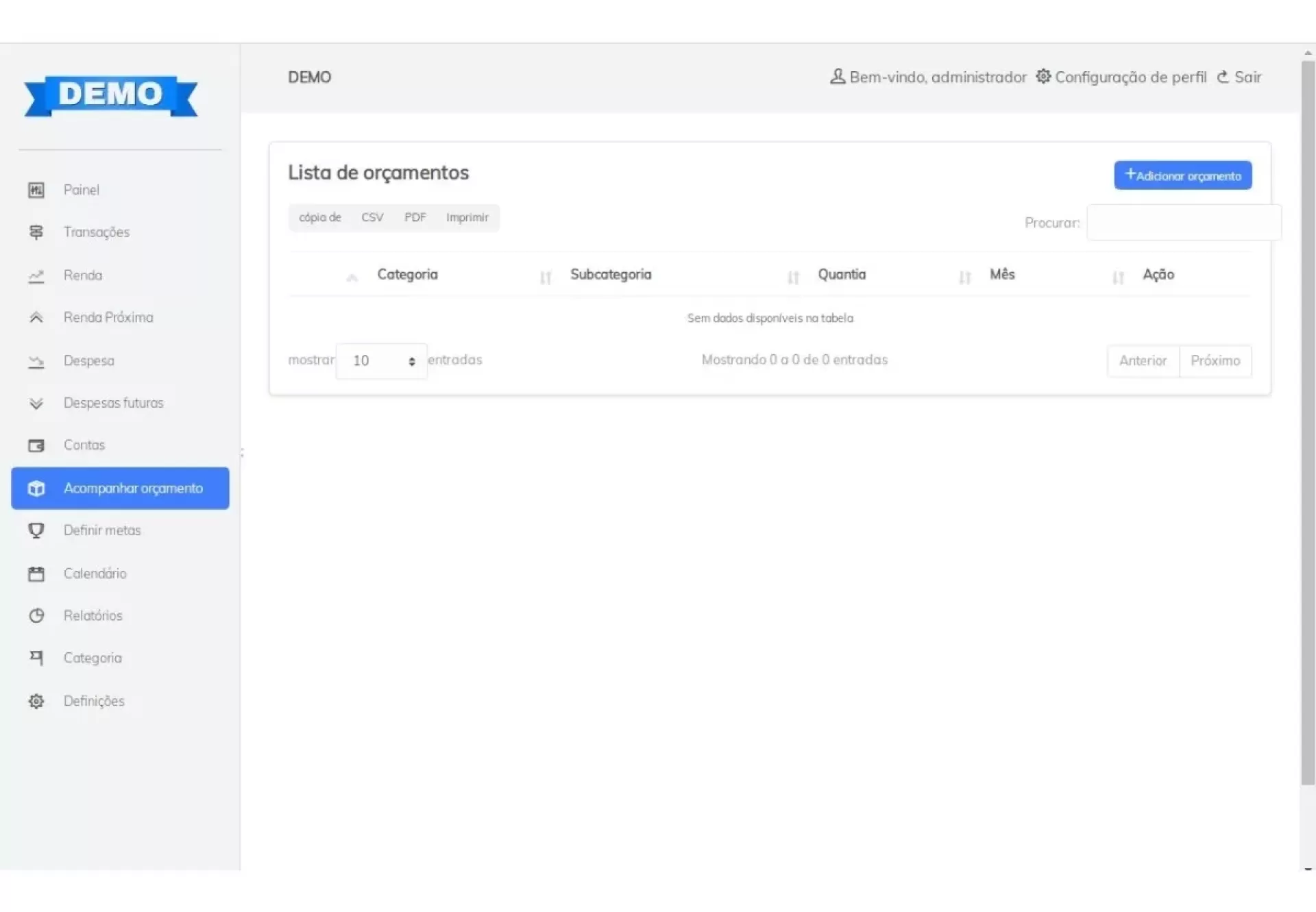Click the Definir metas trophy icon
Screen dimensions: 1316x912
tap(36, 530)
